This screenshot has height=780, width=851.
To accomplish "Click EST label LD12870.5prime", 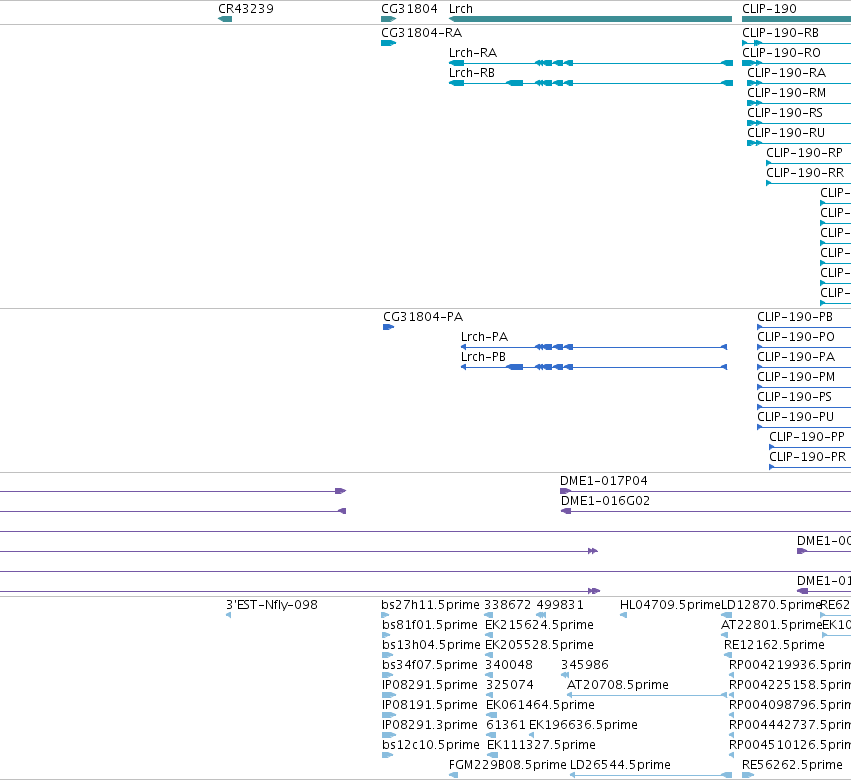I will tap(771, 605).
